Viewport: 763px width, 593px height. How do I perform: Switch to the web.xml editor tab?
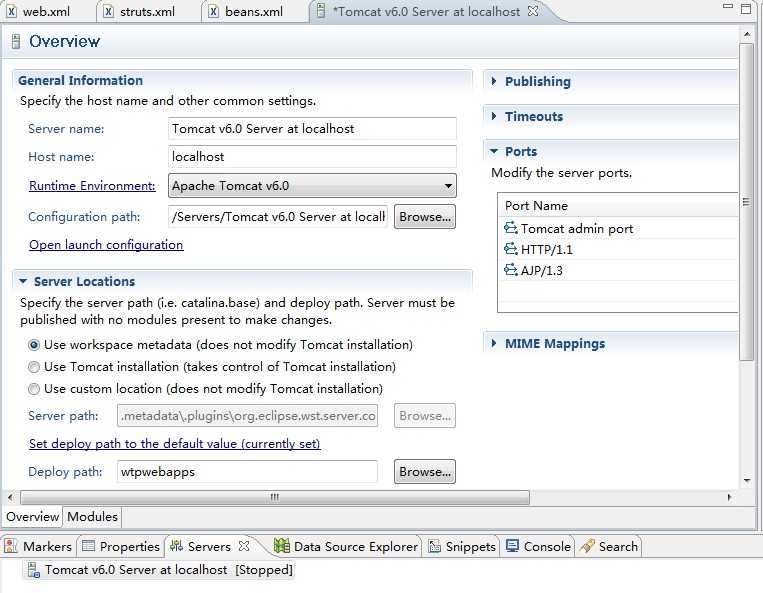(47, 11)
